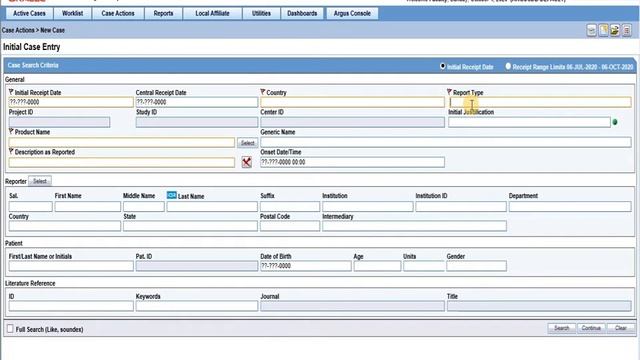
Task: Click the Product Name field
Action: click(x=122, y=142)
